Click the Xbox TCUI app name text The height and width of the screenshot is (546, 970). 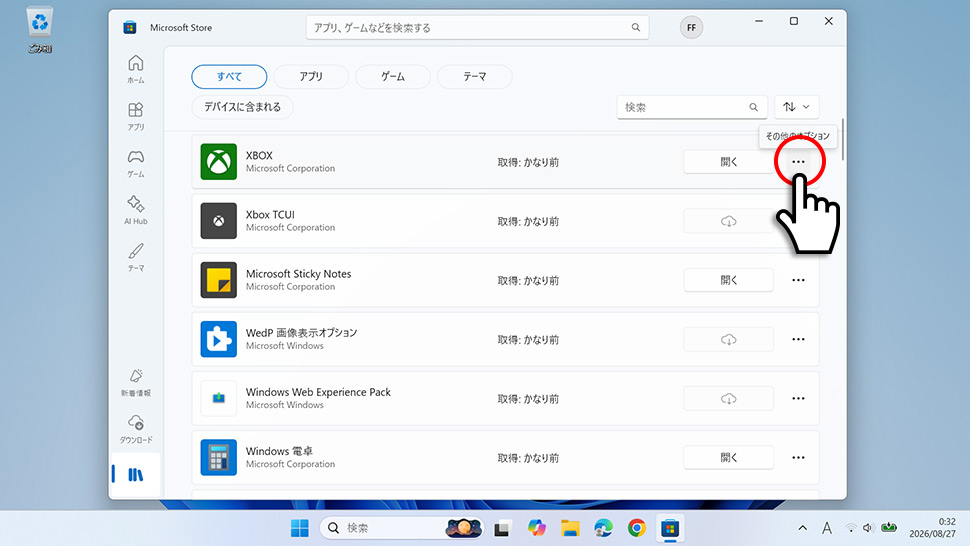coord(270,215)
